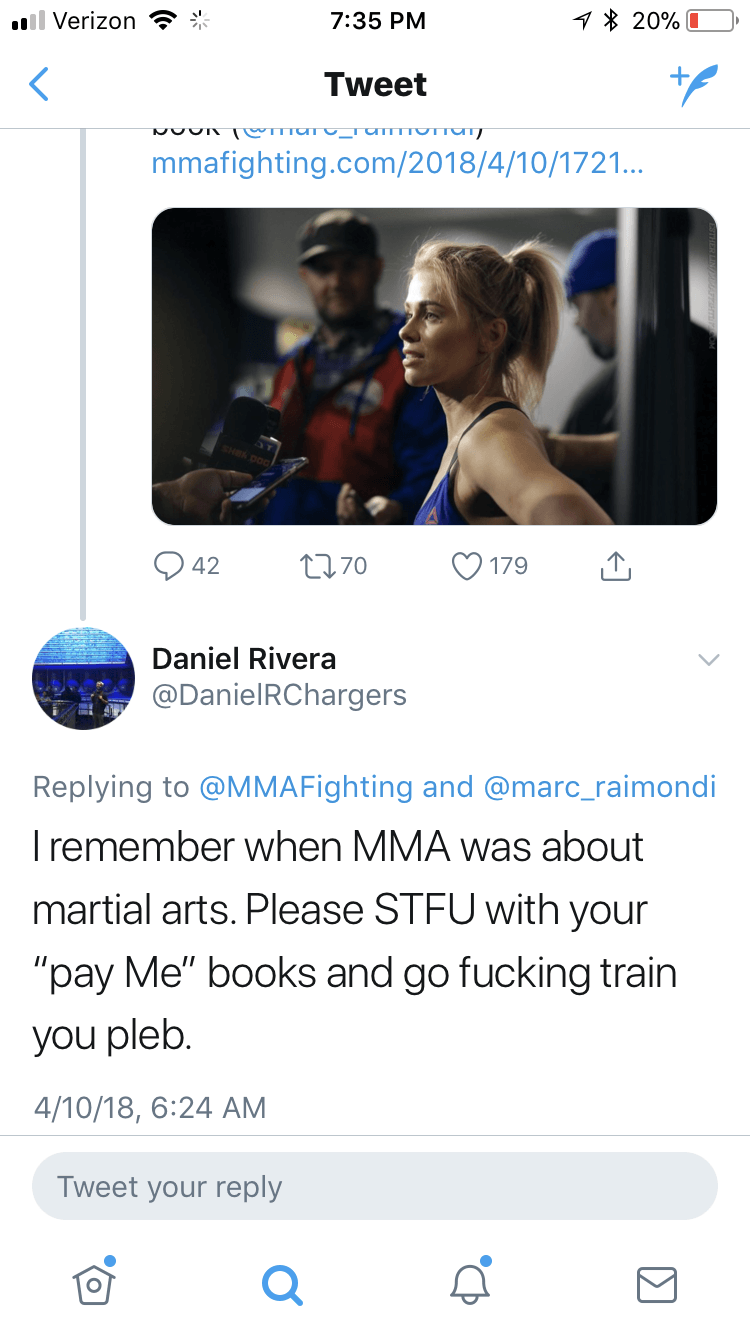Image resolution: width=750 pixels, height=1334 pixels.
Task: Open the mmafighting.com article link
Action: click(x=397, y=164)
